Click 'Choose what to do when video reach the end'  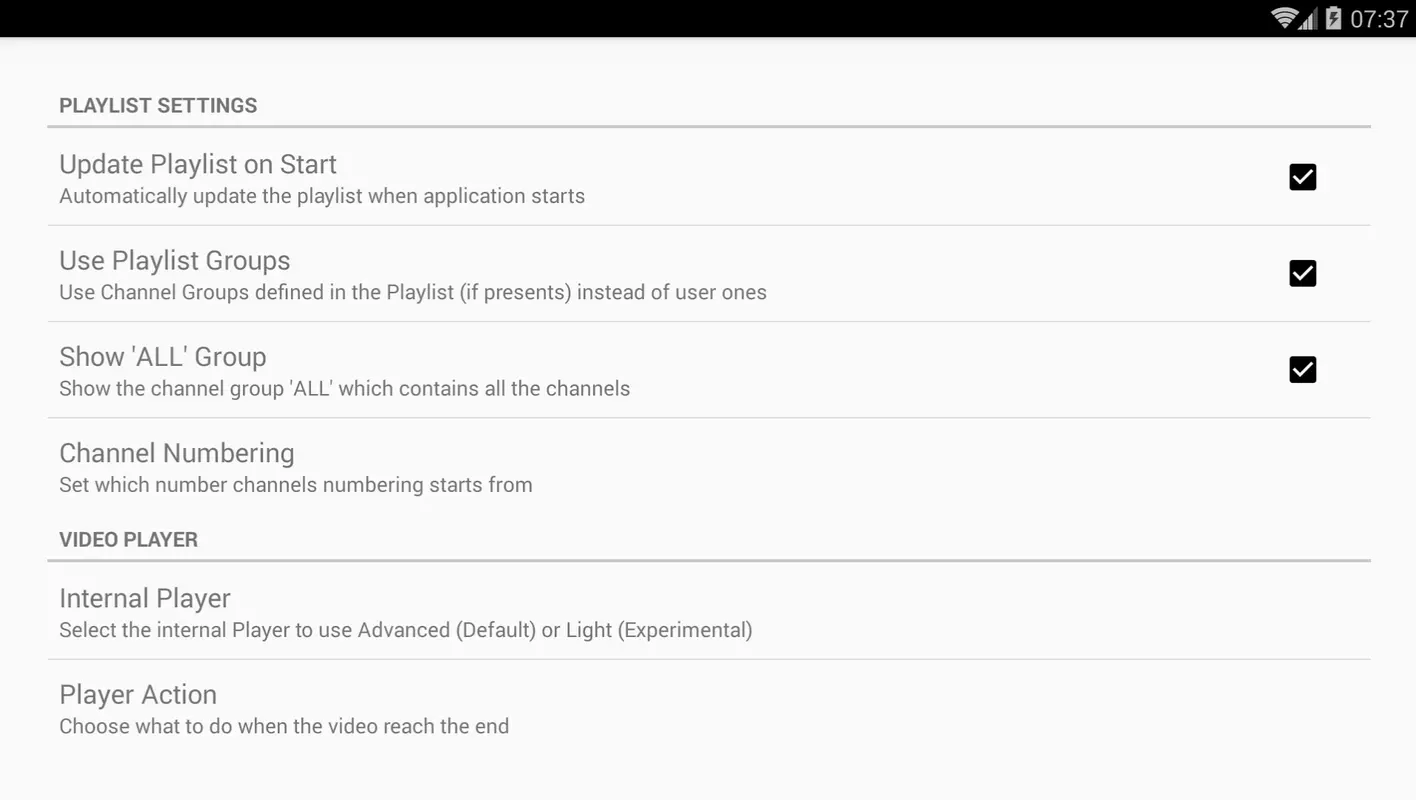[284, 727]
